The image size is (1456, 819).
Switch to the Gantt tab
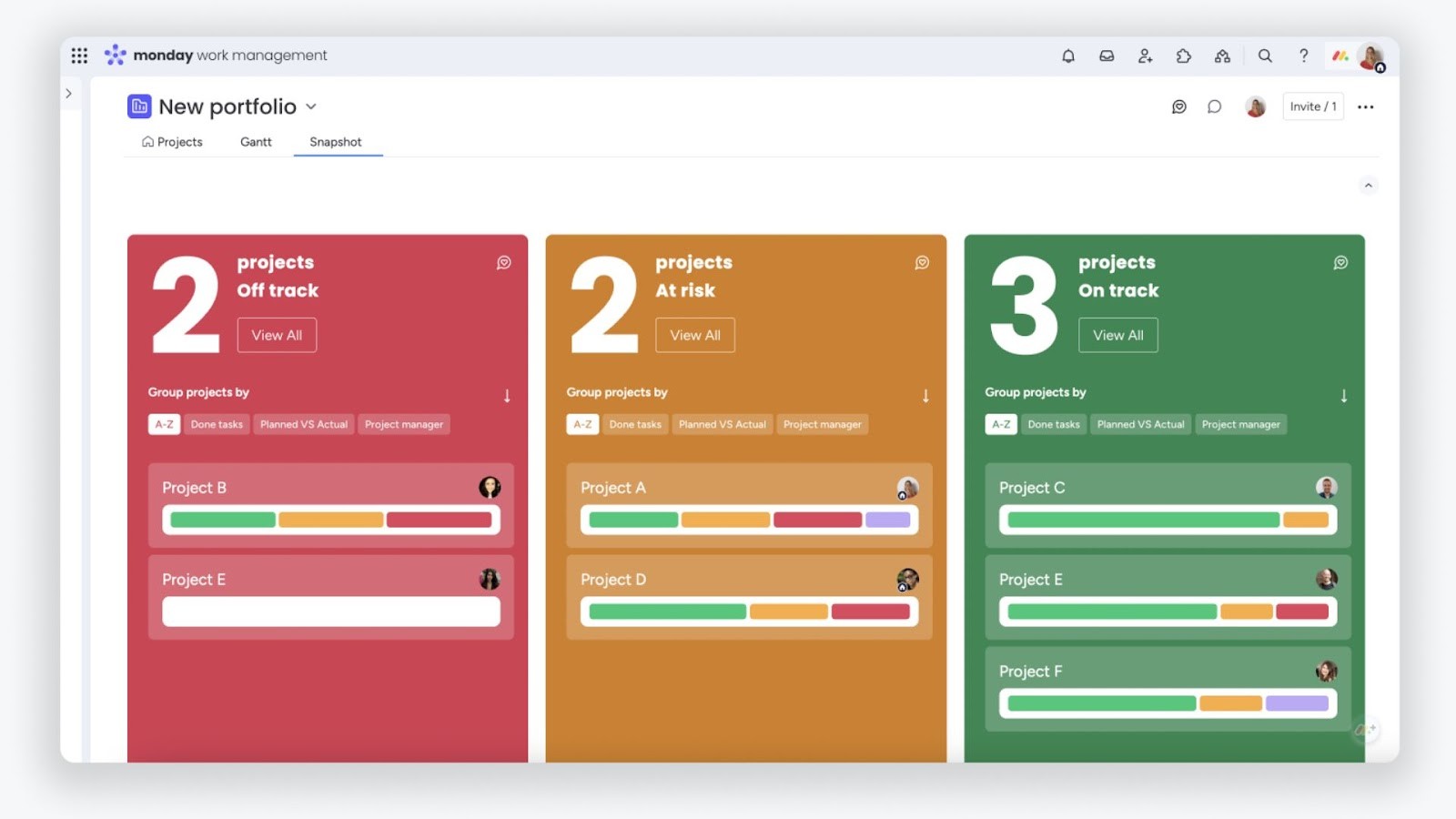pos(255,142)
